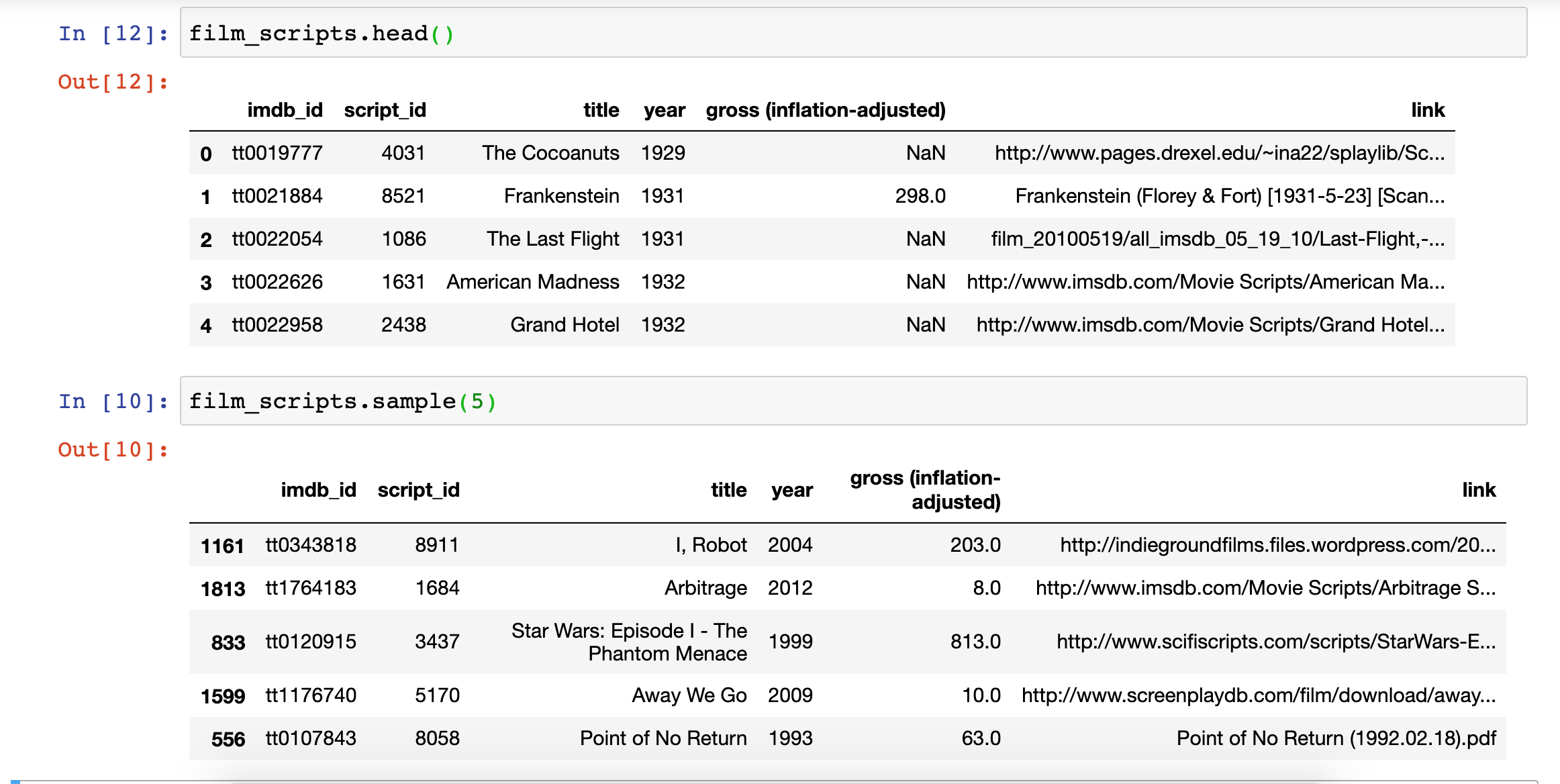
Task: Select year 2004
Action: 790,545
